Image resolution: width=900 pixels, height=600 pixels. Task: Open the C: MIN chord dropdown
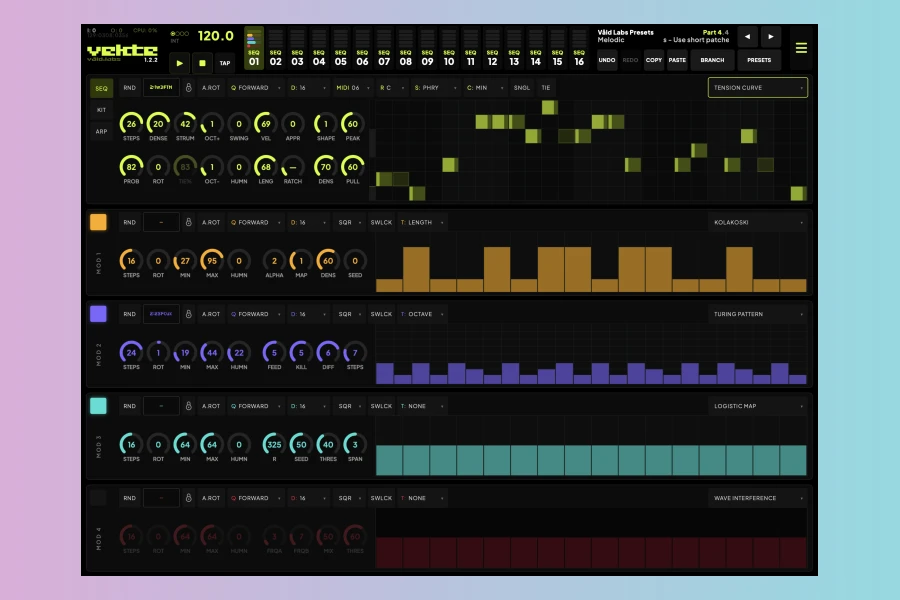[x=484, y=88]
